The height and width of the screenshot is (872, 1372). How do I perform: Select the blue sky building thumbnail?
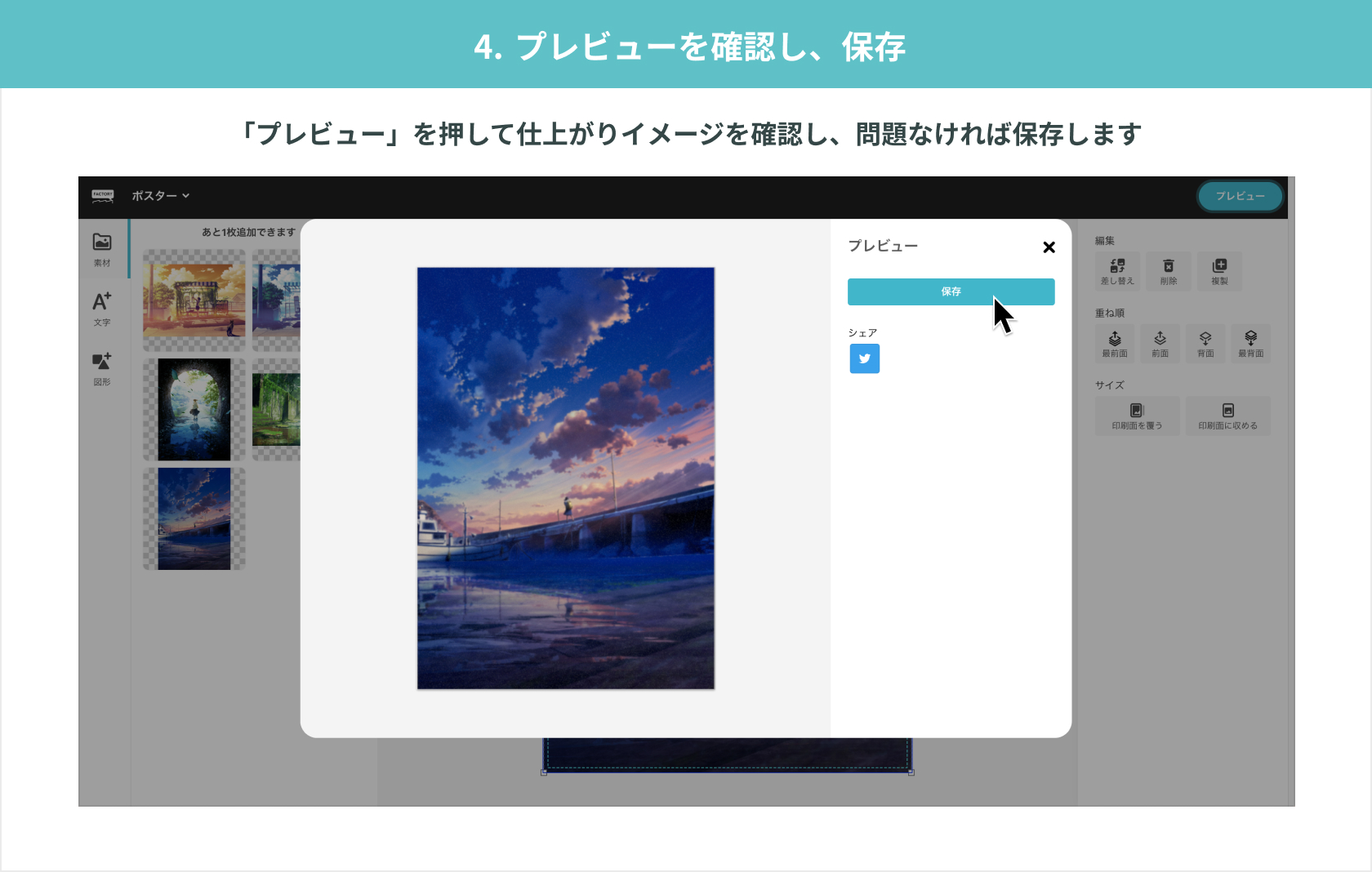pos(277,300)
